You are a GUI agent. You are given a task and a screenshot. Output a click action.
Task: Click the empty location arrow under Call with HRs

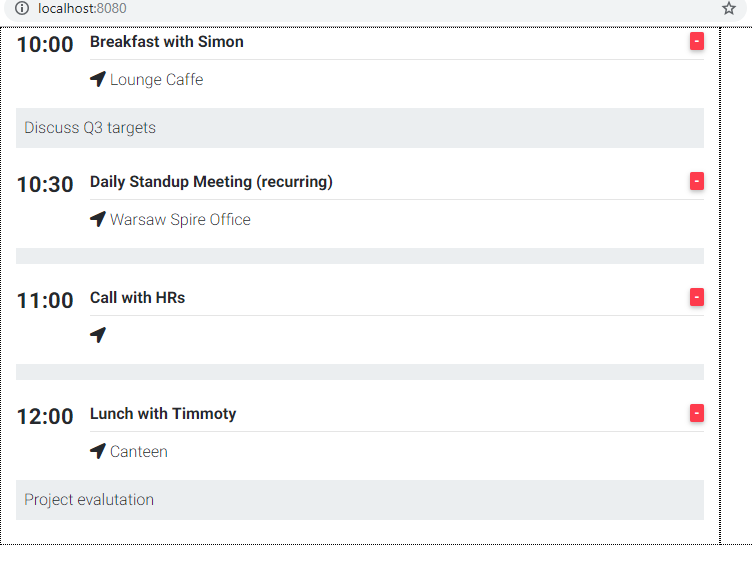point(98,335)
